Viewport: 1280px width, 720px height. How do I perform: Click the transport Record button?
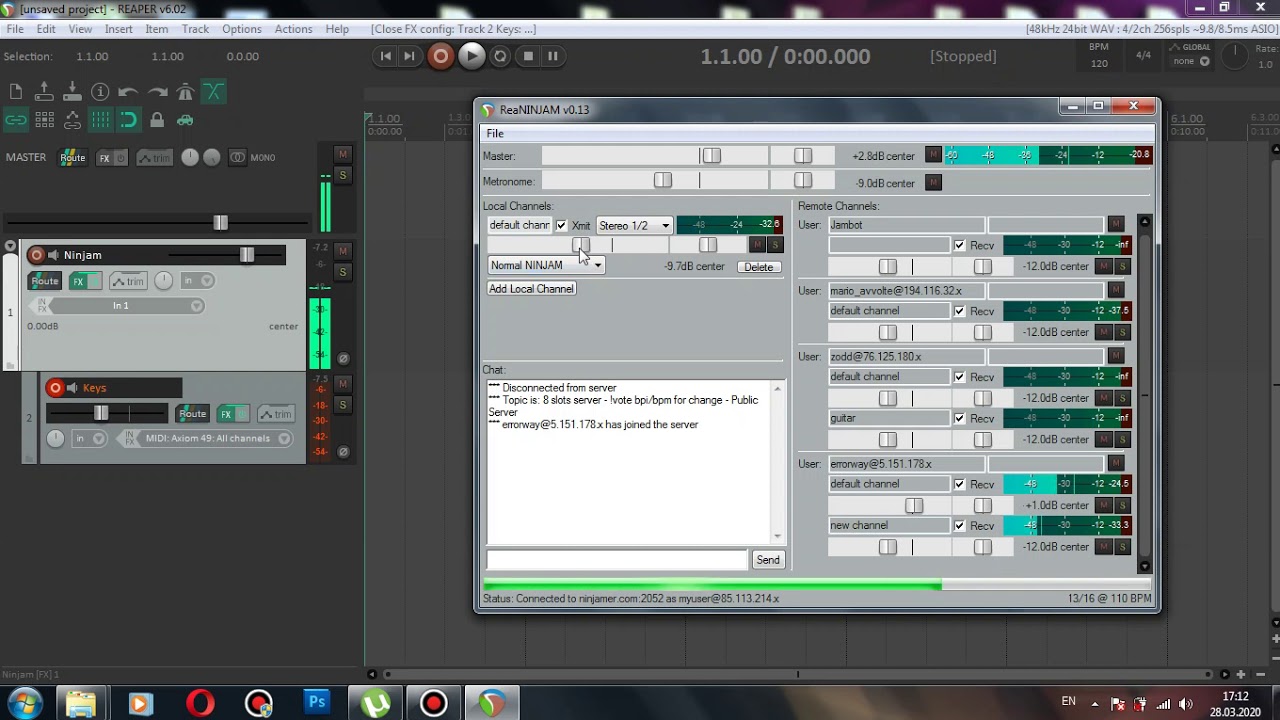coord(440,56)
